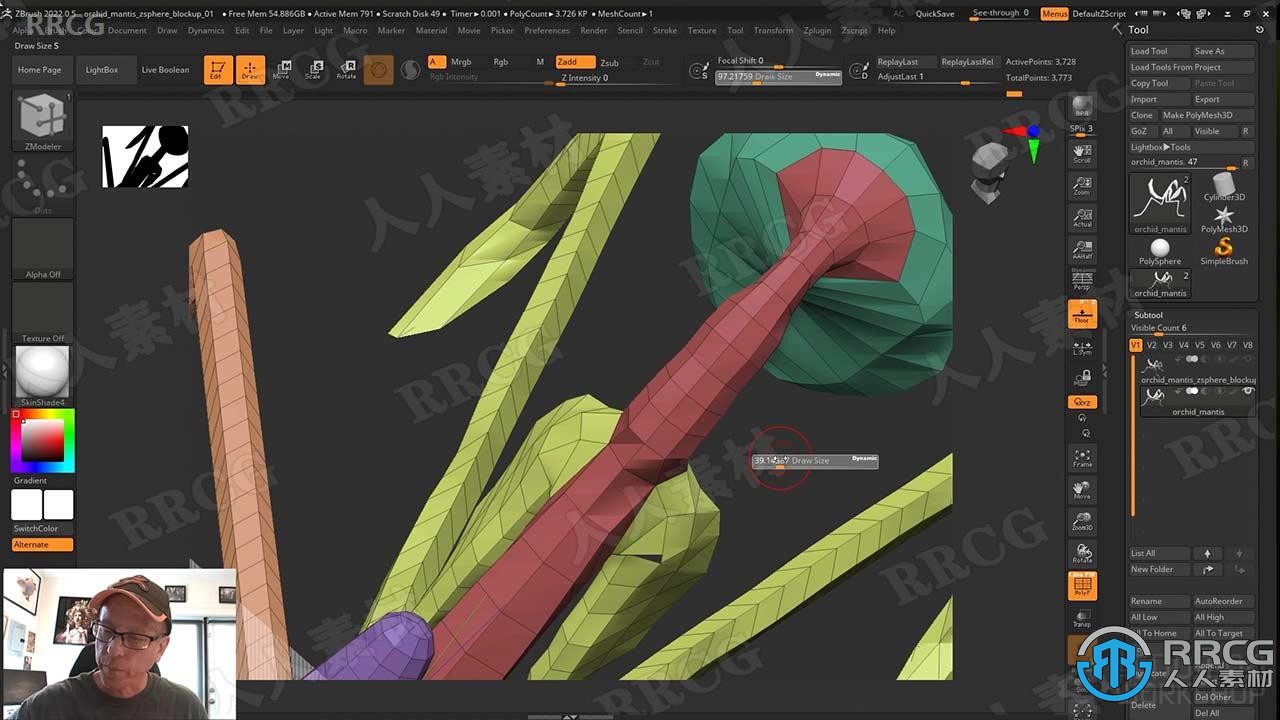Viewport: 1280px width, 720px height.
Task: Select the PolySphere tool
Action: tap(1160, 252)
